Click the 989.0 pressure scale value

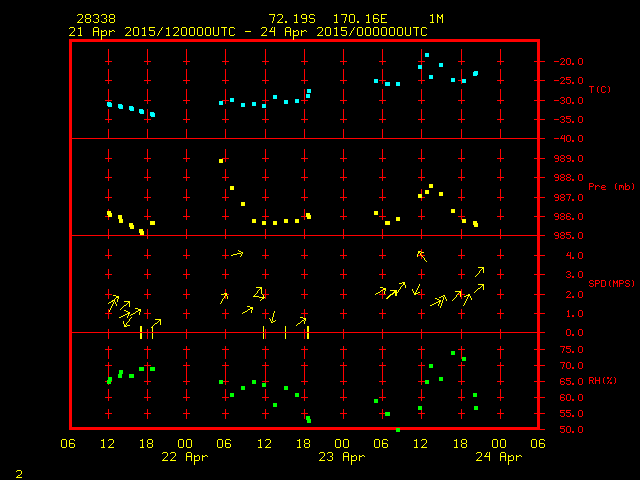click(x=566, y=159)
